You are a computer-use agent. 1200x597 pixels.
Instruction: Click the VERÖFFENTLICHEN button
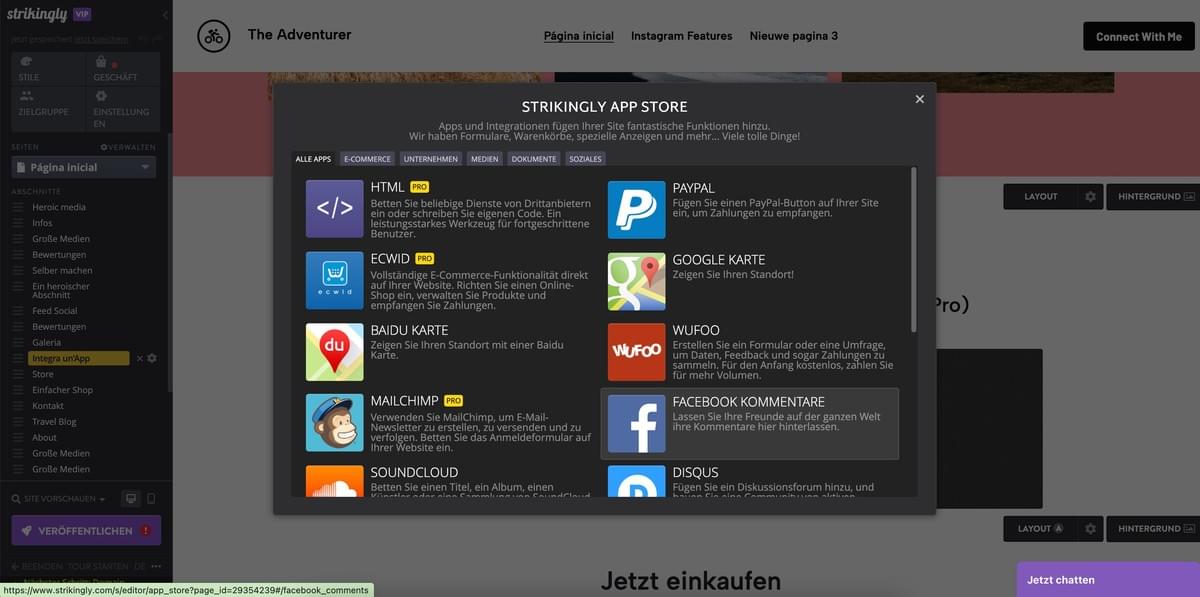click(85, 530)
